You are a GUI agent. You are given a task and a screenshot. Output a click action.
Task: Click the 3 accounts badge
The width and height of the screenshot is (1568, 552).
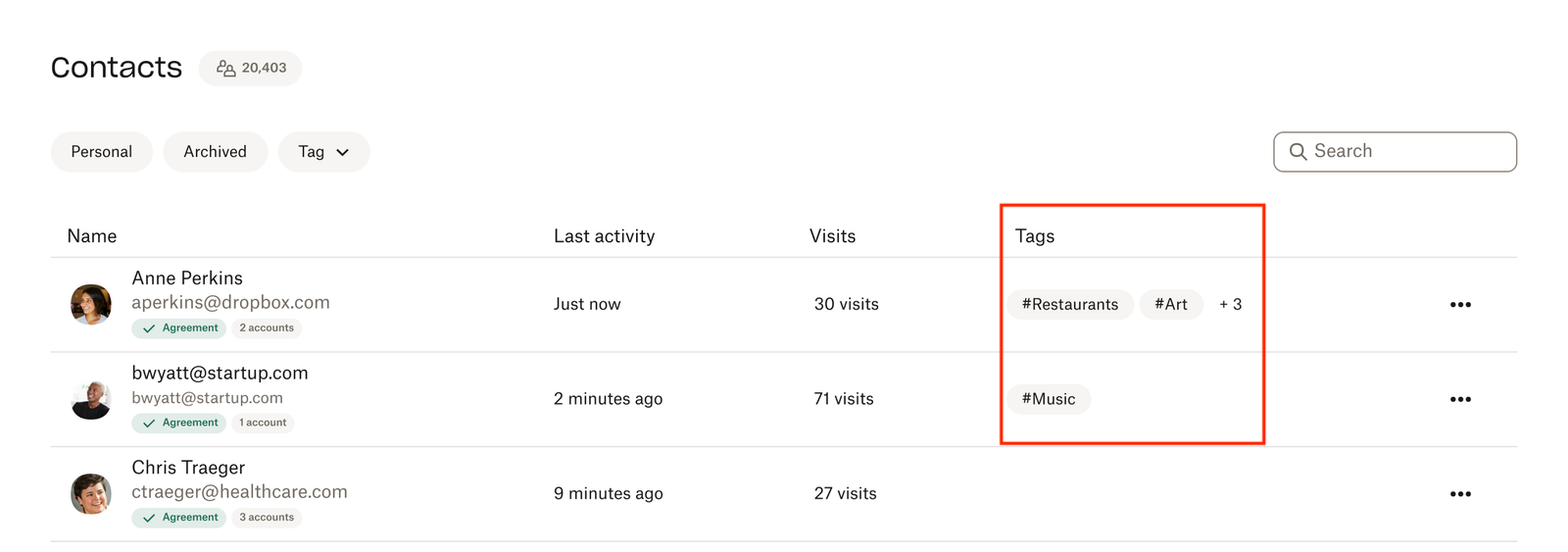tap(267, 518)
